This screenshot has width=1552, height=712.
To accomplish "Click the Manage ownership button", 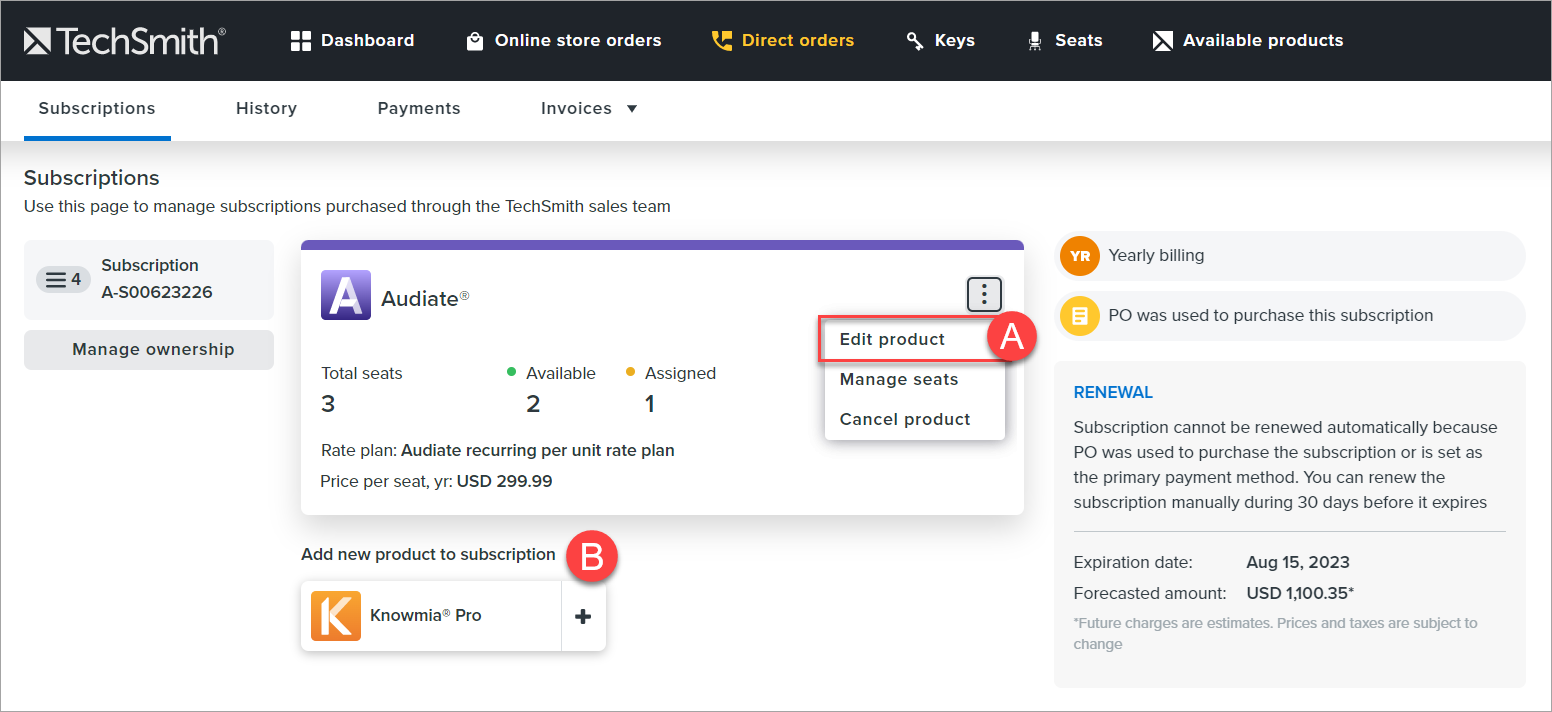I will point(148,349).
